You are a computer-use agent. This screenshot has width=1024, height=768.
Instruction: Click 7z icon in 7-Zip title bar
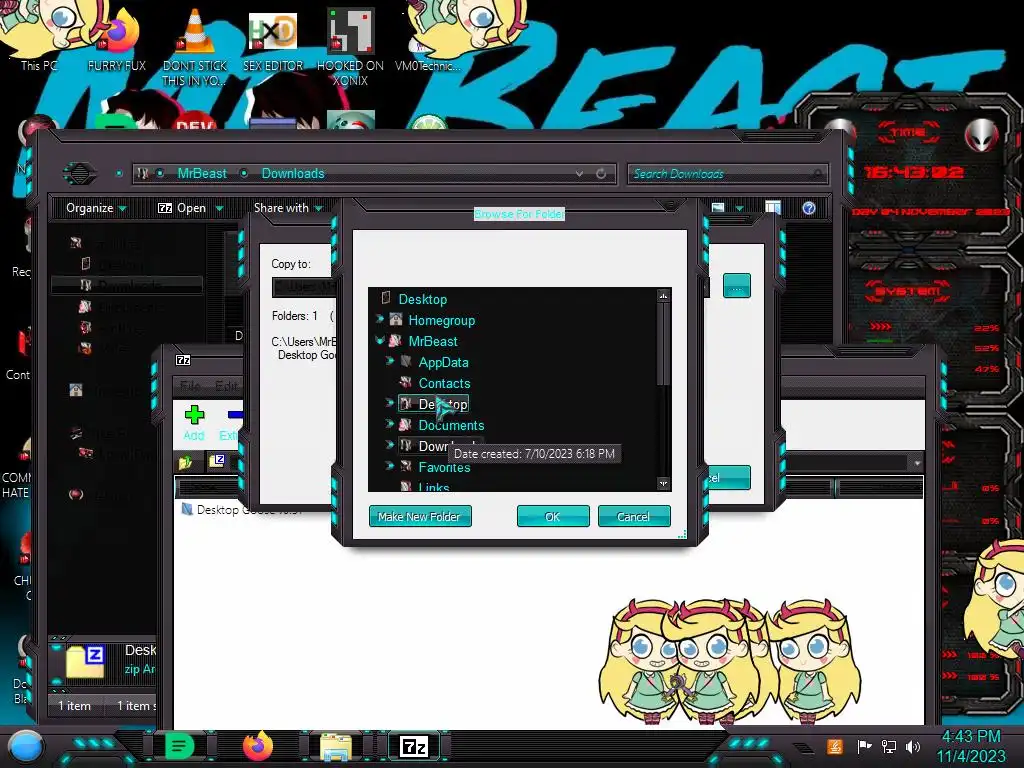pyautogui.click(x=184, y=360)
